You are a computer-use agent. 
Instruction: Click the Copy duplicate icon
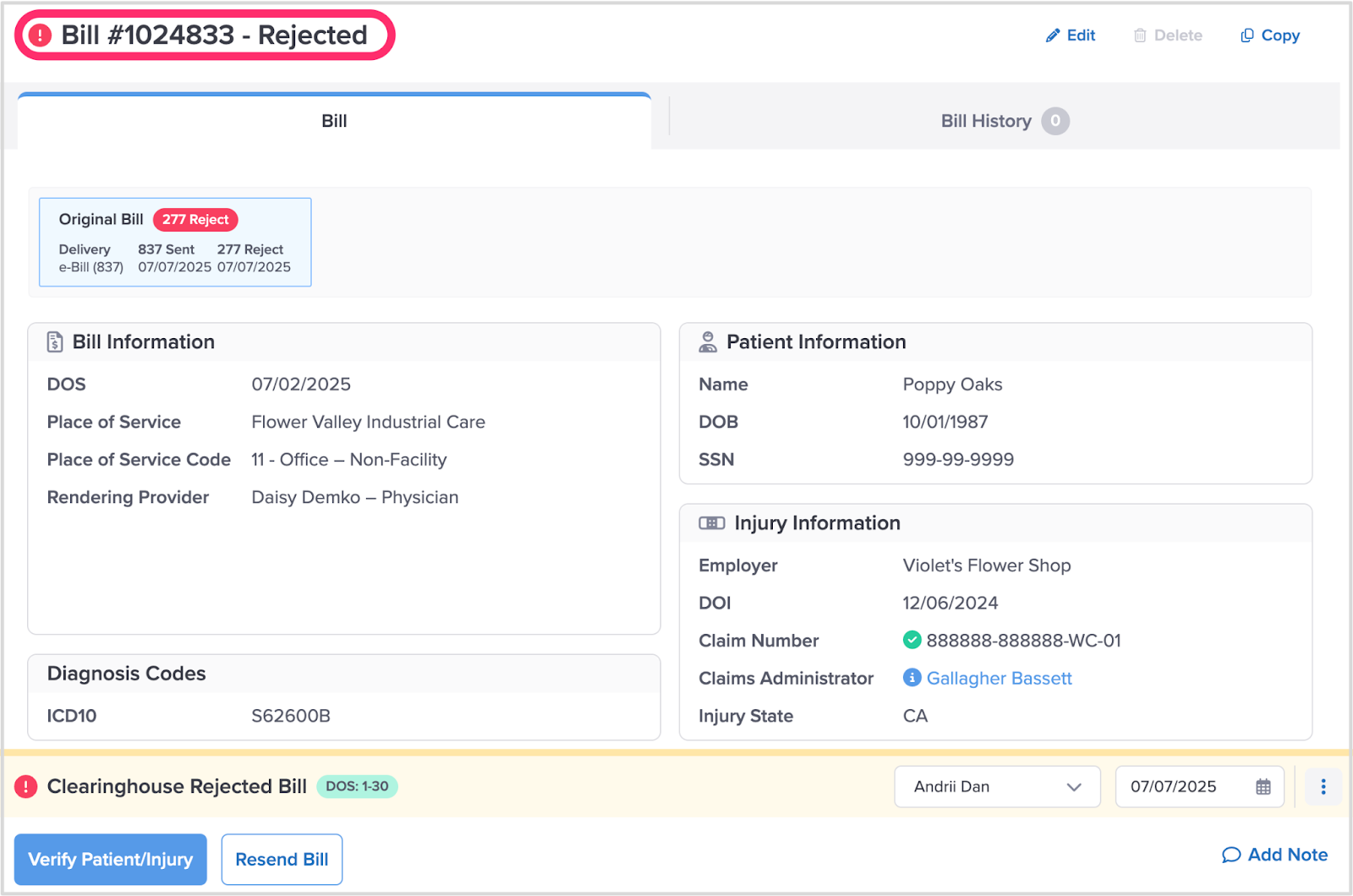tap(1246, 36)
